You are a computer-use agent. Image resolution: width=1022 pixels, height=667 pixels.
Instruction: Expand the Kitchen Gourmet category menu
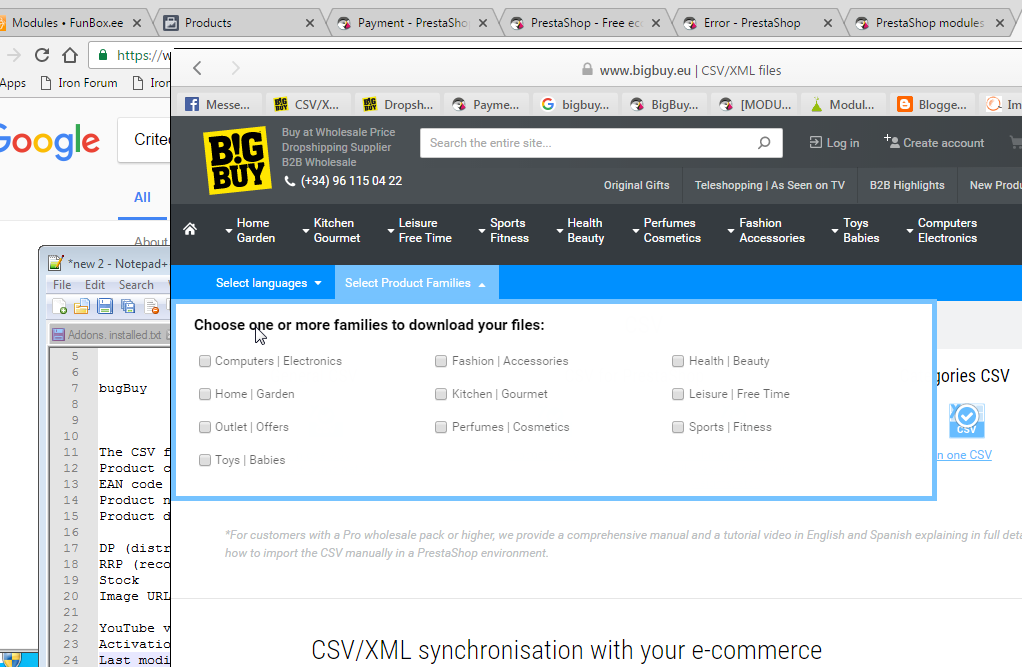click(331, 231)
